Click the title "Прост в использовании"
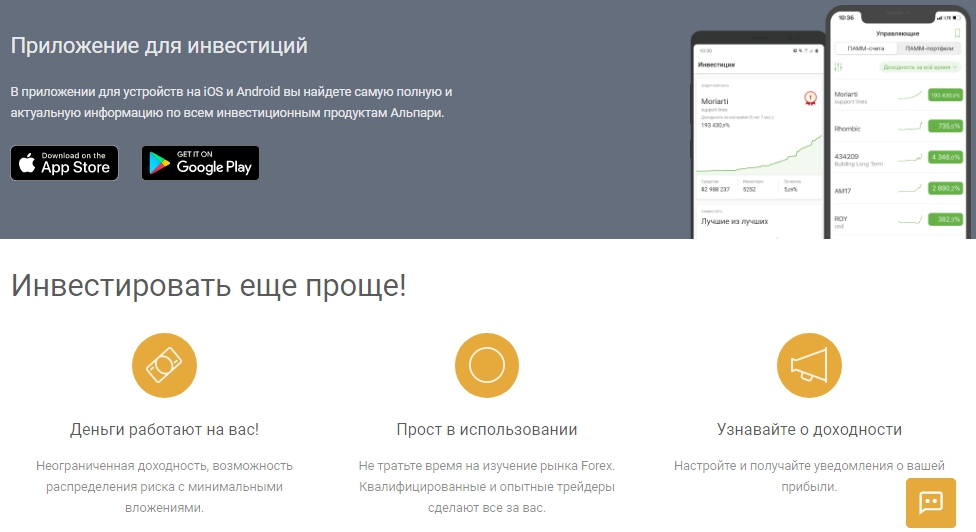This screenshot has width=976, height=532. (x=487, y=429)
